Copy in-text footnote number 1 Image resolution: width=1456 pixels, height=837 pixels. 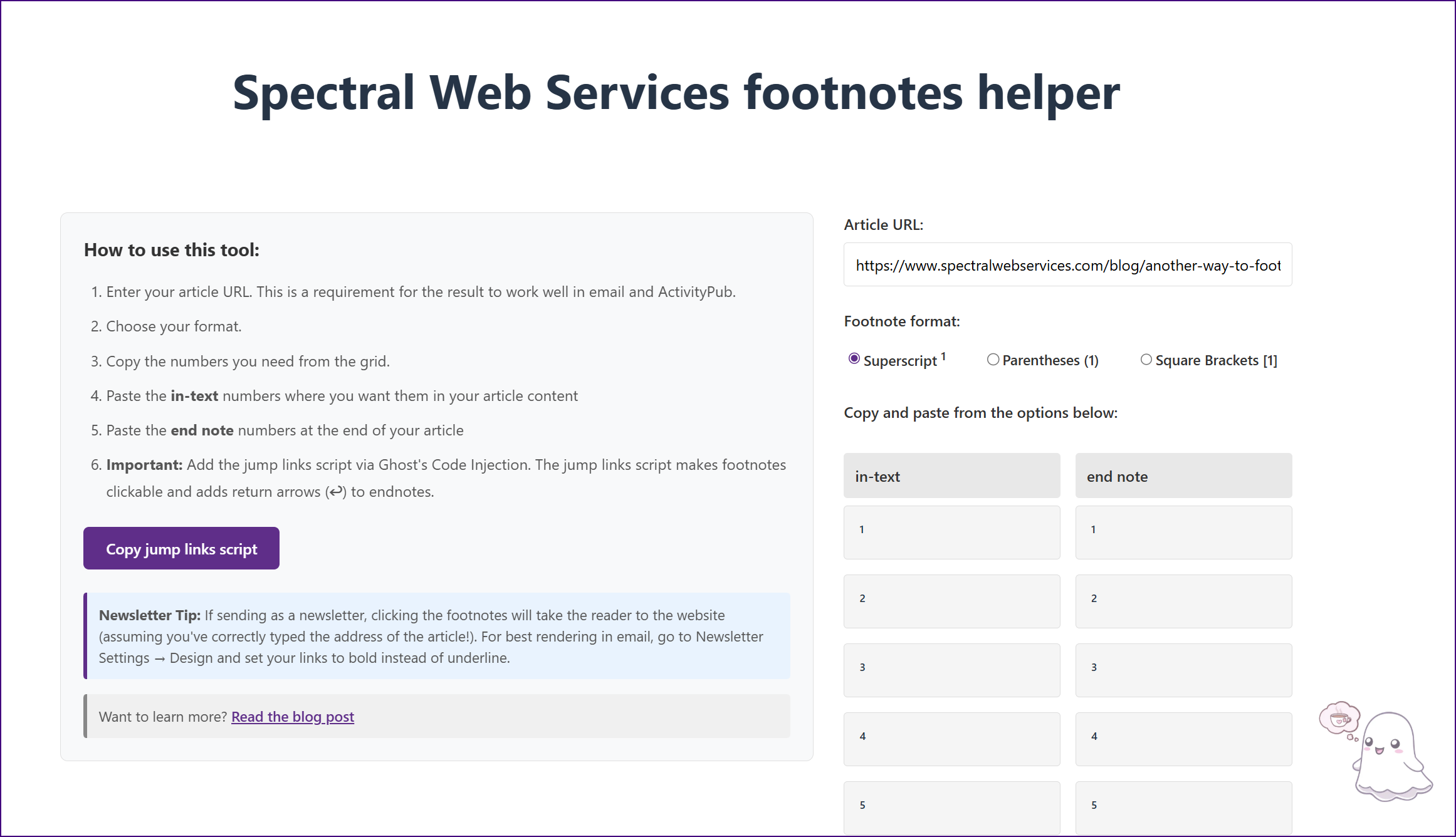pos(951,532)
